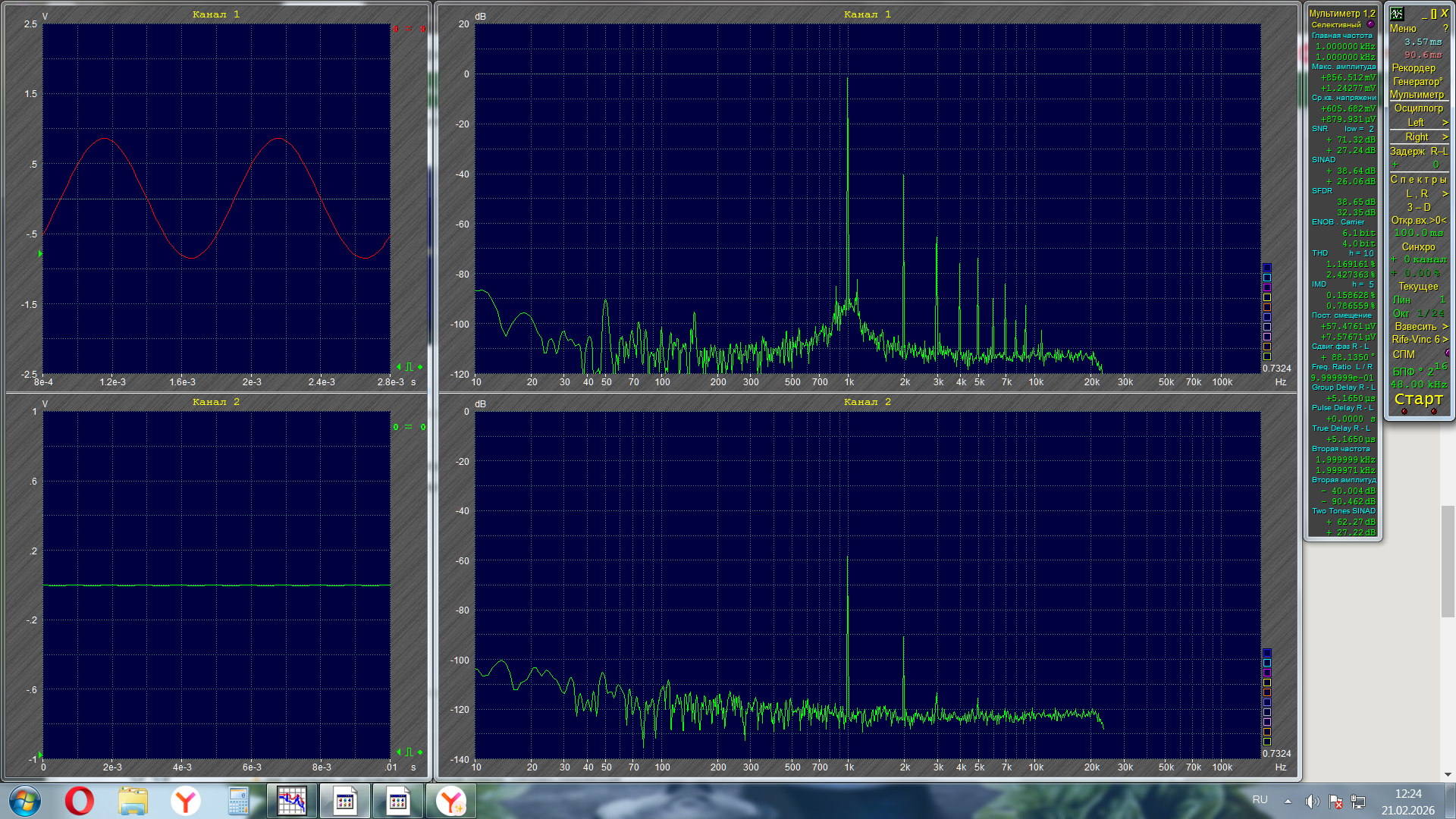Expand the Right oscilloscope options arrow
The image size is (1456, 819).
point(1445,137)
